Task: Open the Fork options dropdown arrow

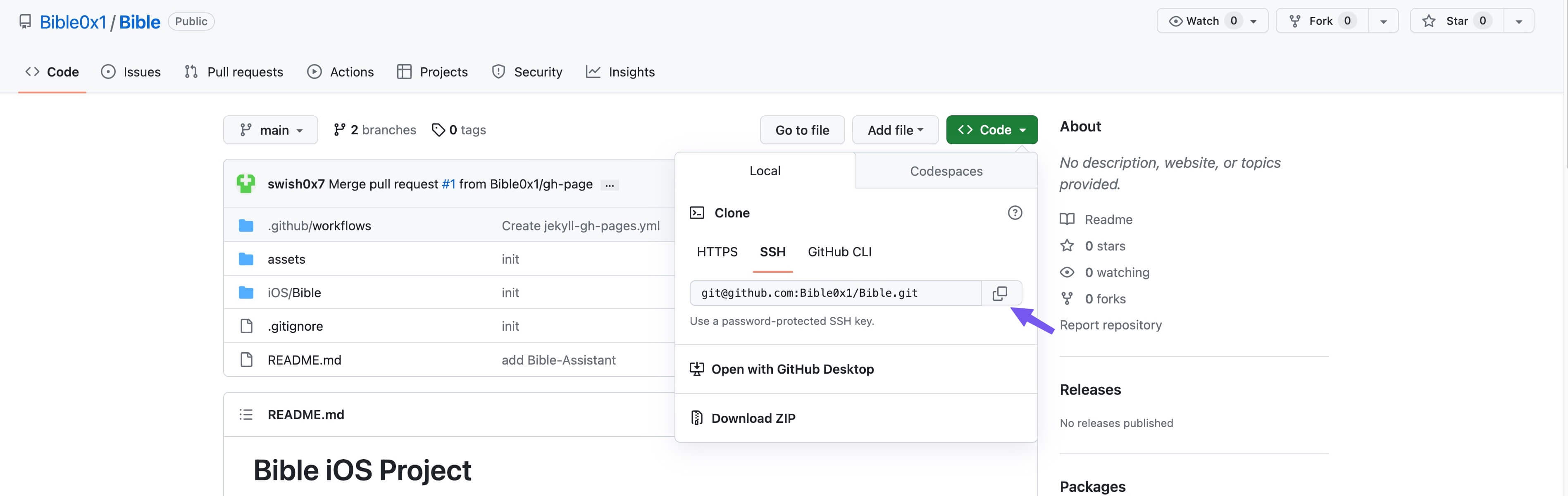Action: pos(1384,21)
